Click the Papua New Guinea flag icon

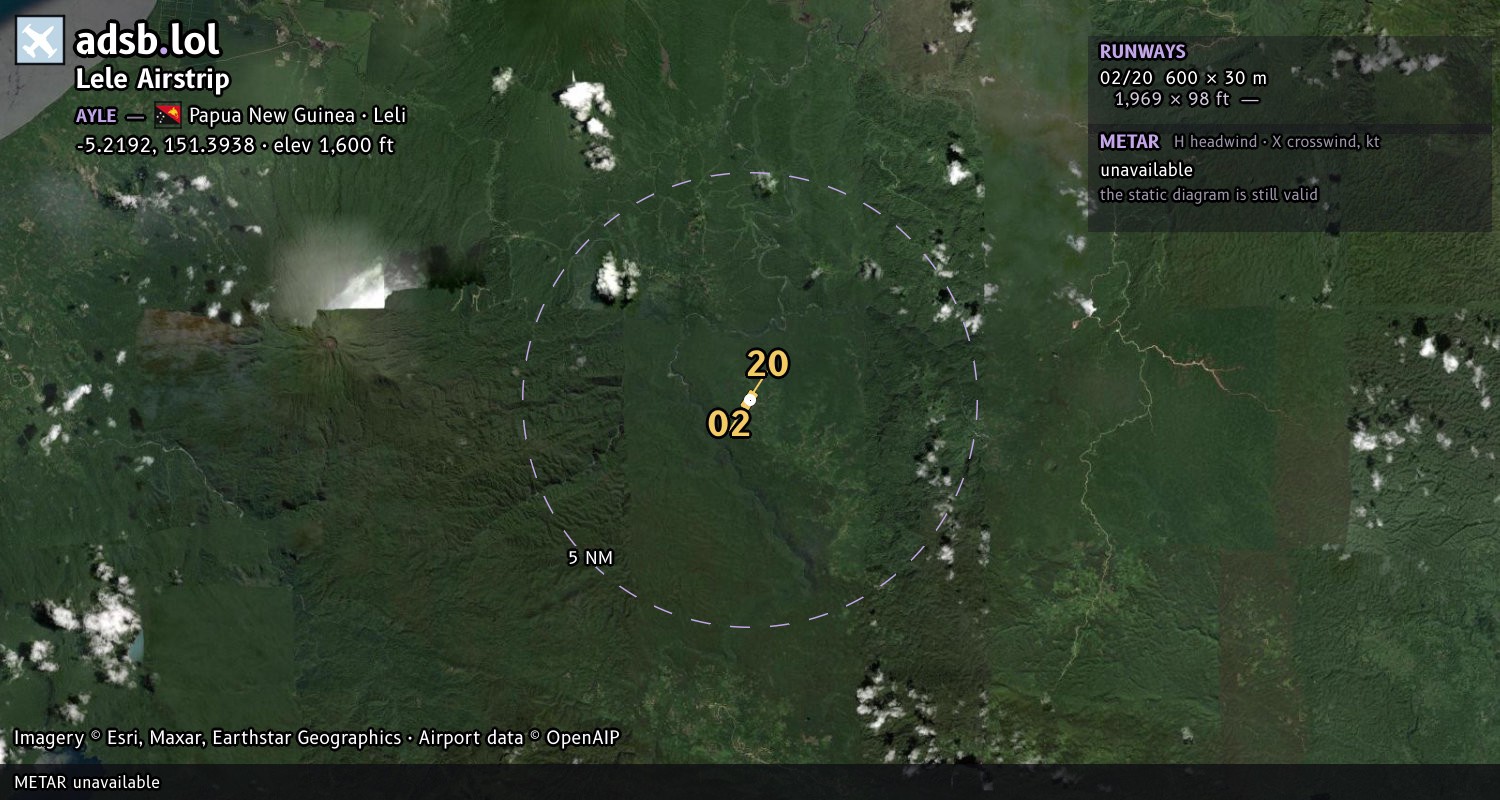167,115
